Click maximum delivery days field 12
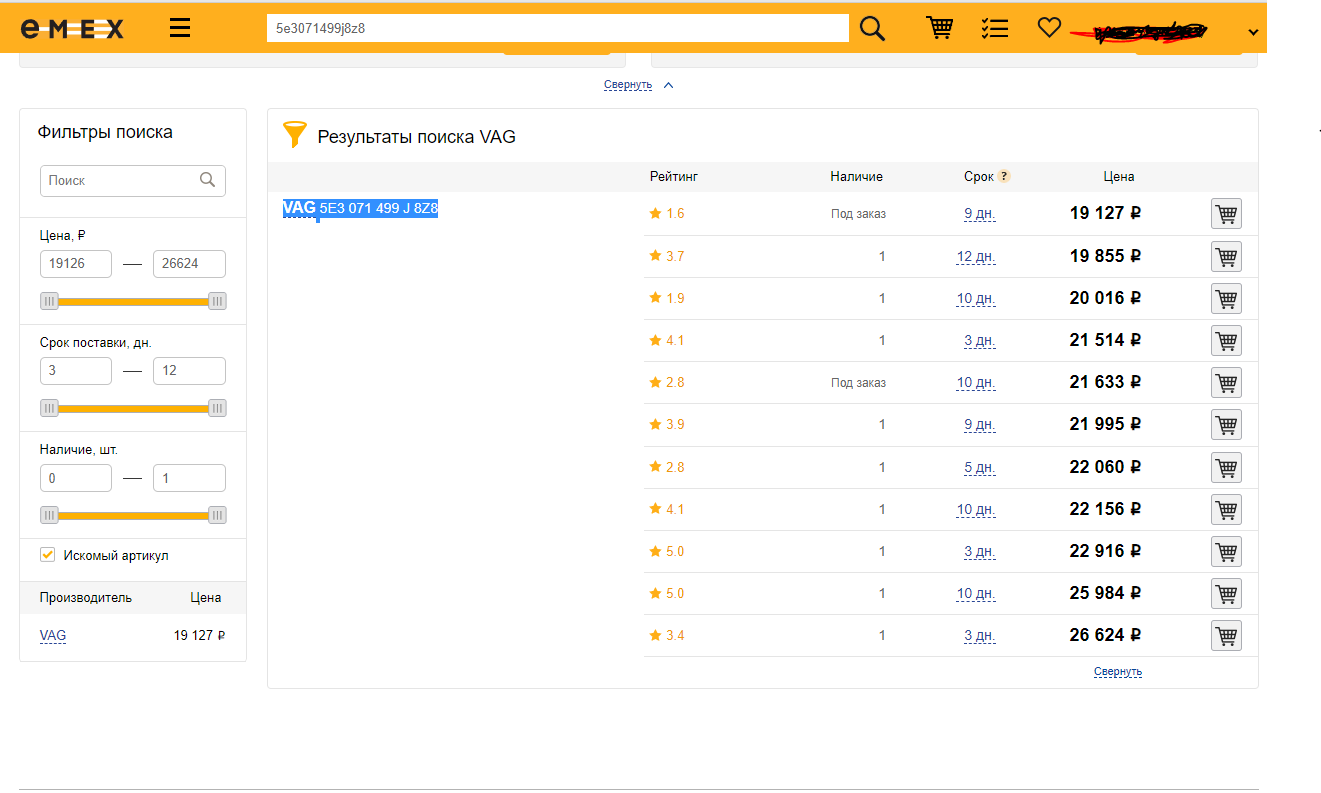The height and width of the screenshot is (793, 1321). (x=189, y=371)
